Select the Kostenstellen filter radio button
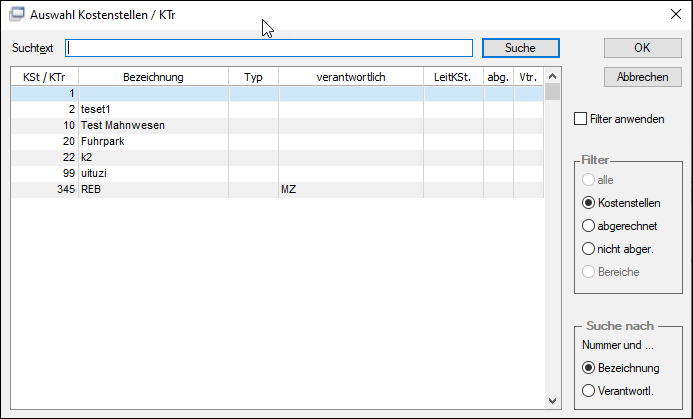This screenshot has height=419, width=693. click(588, 203)
